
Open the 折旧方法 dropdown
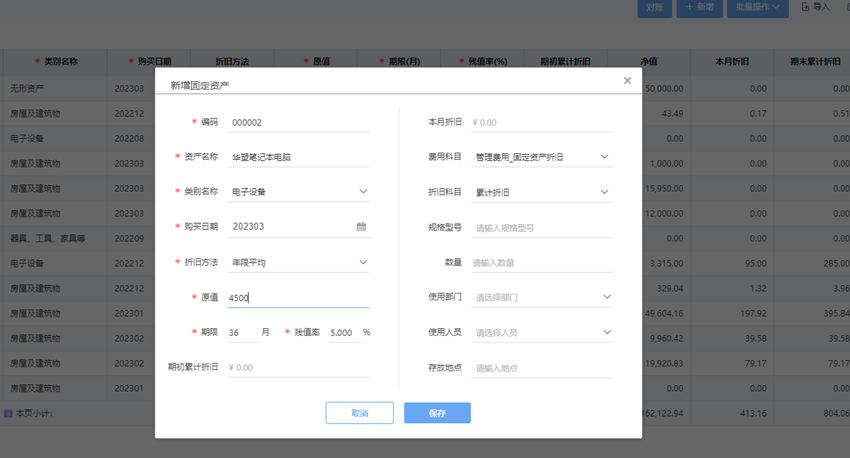362,263
